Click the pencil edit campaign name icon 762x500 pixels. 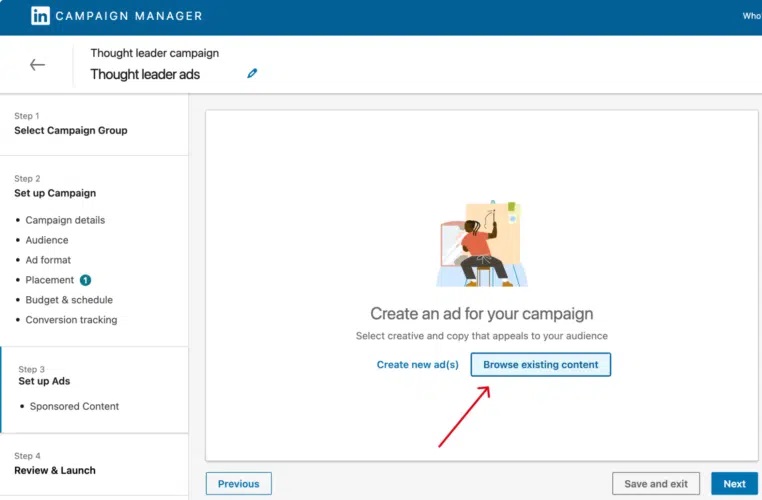tap(252, 74)
